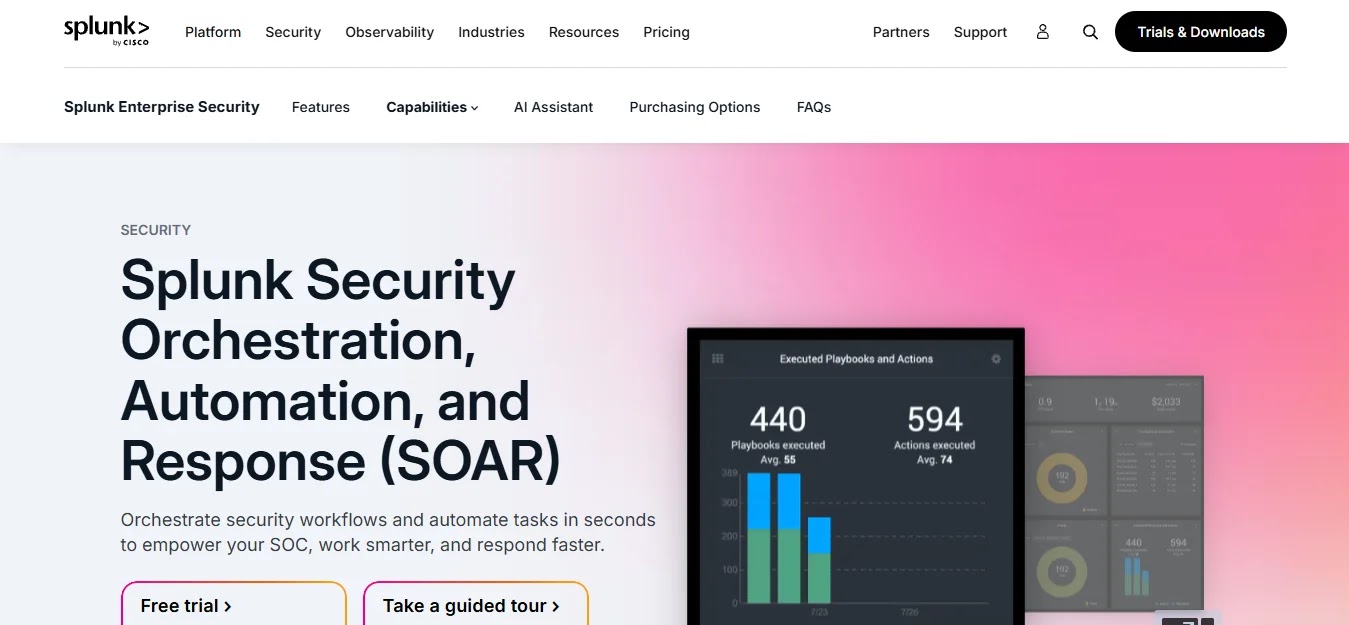Click Take a guided tour button
Image resolution: width=1349 pixels, height=625 pixels.
click(x=476, y=604)
